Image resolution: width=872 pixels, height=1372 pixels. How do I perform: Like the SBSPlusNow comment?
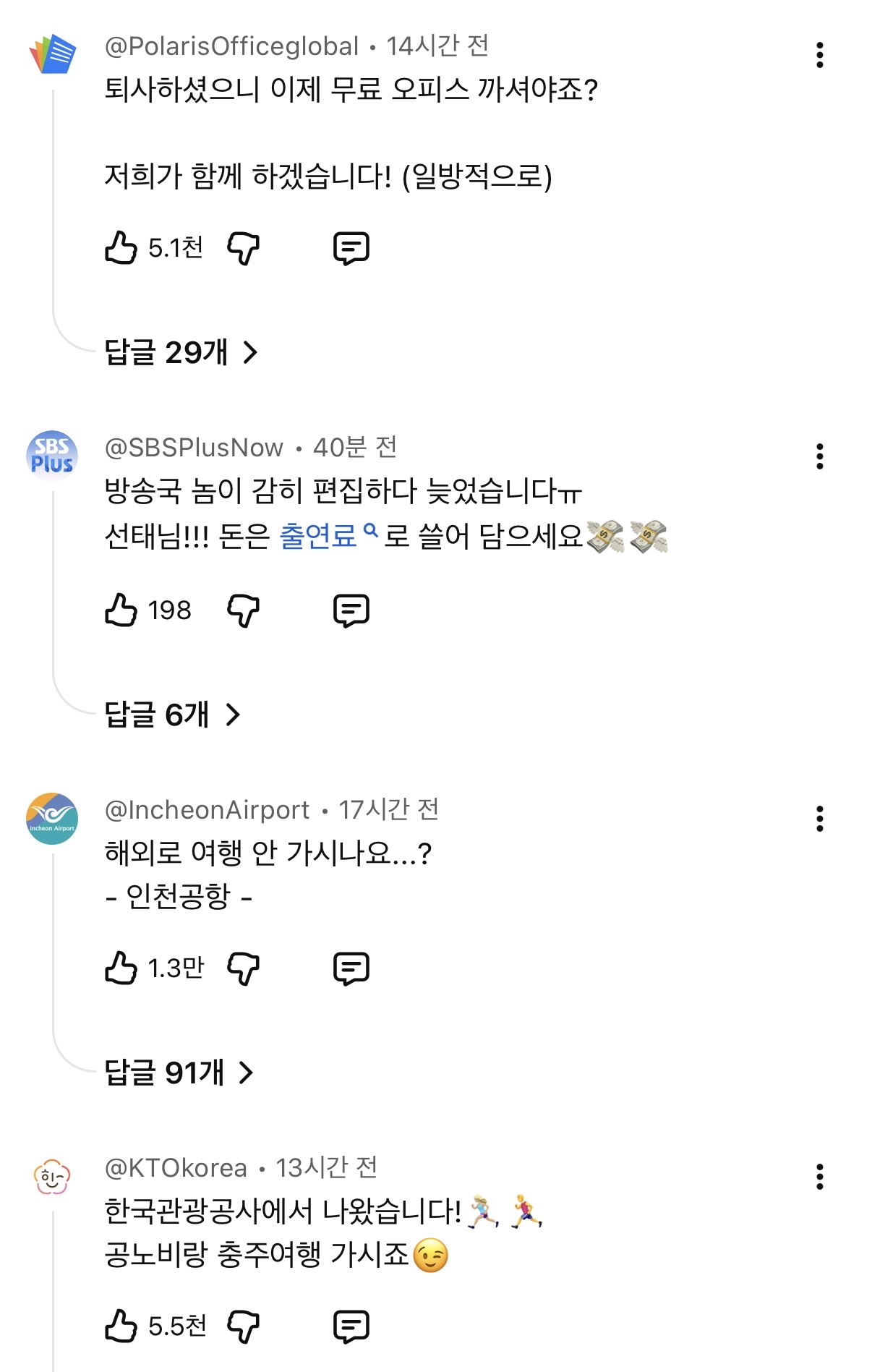121,610
